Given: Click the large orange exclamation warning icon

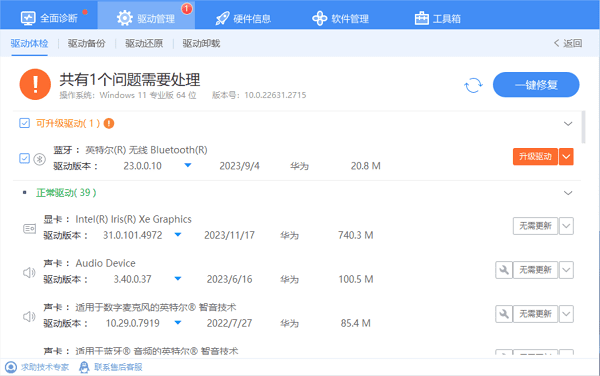Looking at the screenshot, I should click(35, 84).
